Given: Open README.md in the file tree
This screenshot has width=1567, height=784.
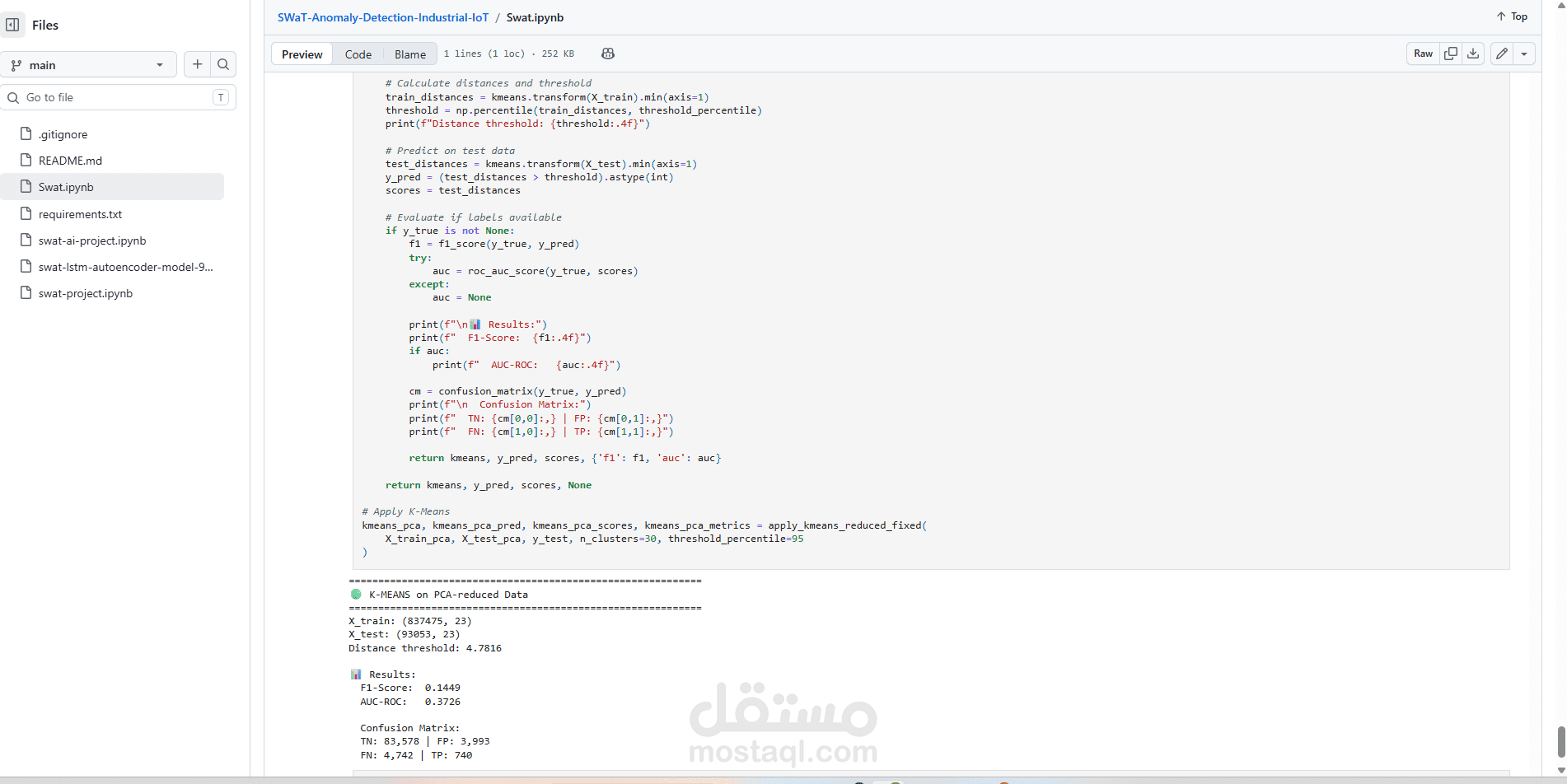Looking at the screenshot, I should tap(112, 161).
